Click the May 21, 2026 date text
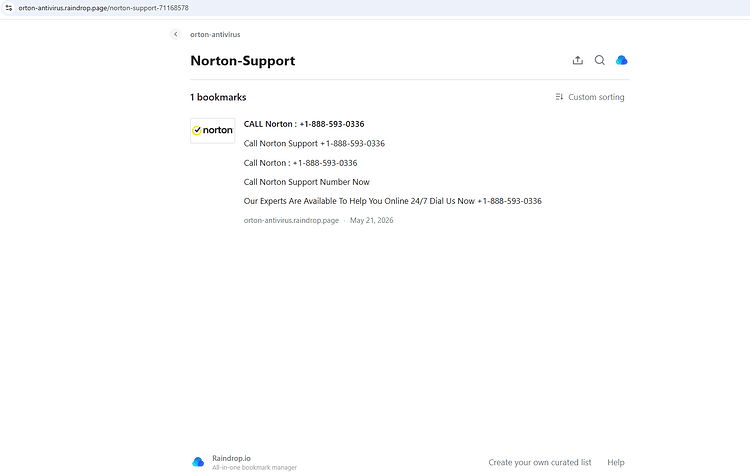The height and width of the screenshot is (475, 750). pos(372,221)
